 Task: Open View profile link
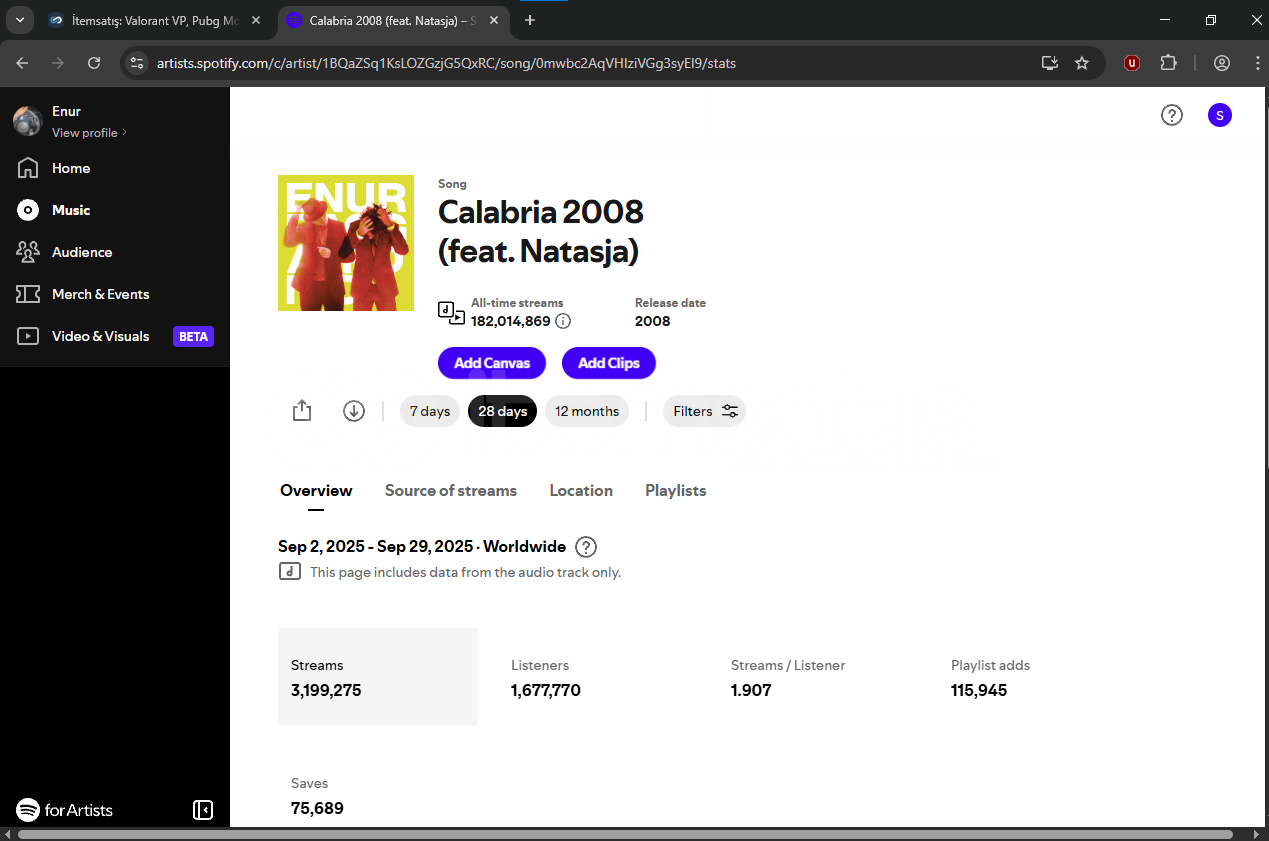pyautogui.click(x=89, y=133)
